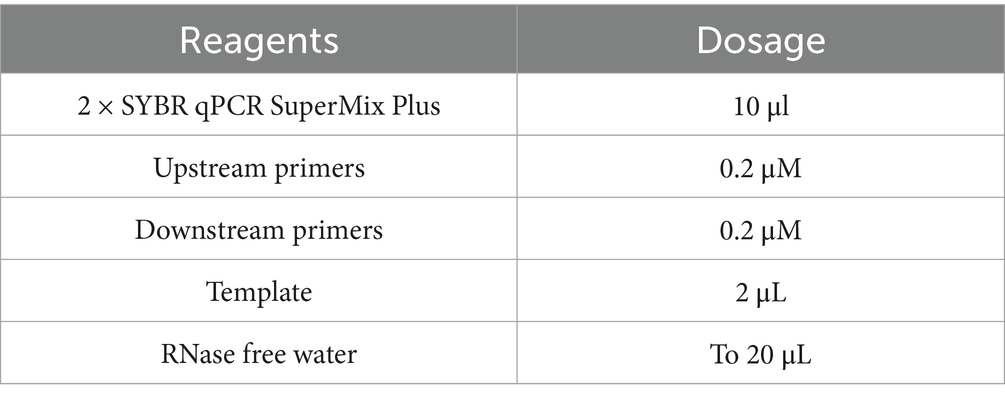Select the Downstream primers cell
This screenshot has width=1005, height=402.
tap(259, 231)
